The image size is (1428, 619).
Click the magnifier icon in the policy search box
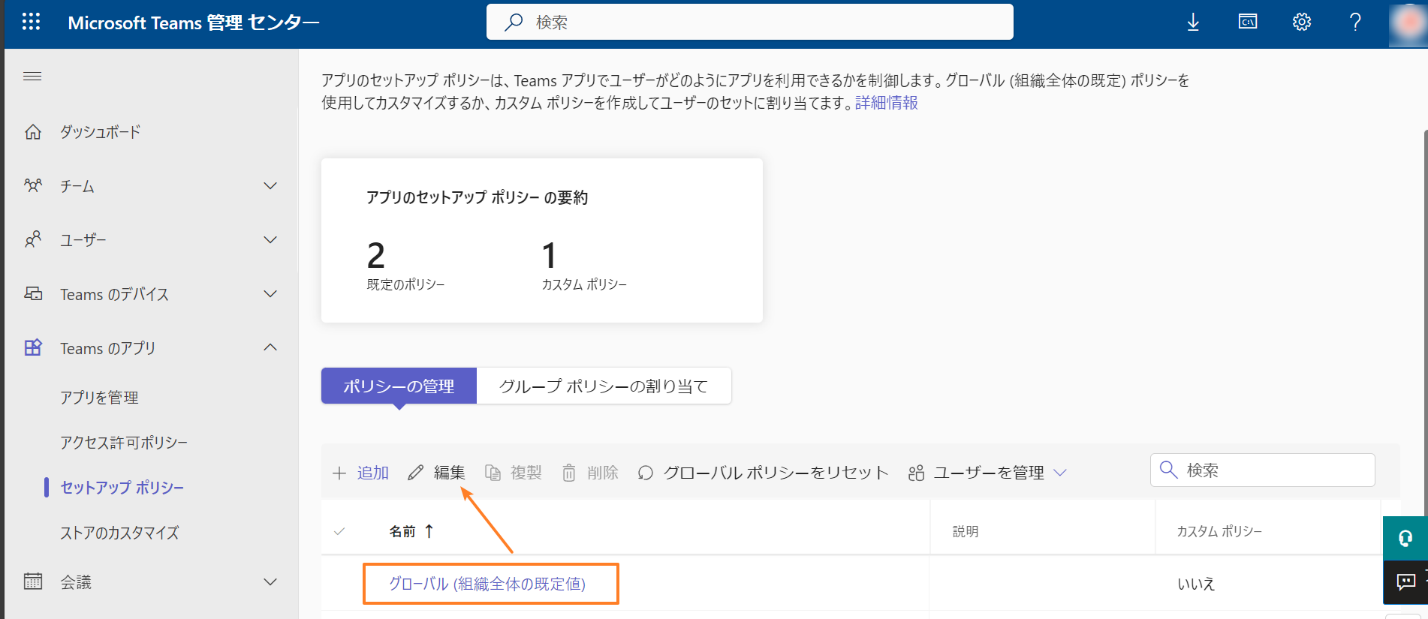coord(1168,470)
